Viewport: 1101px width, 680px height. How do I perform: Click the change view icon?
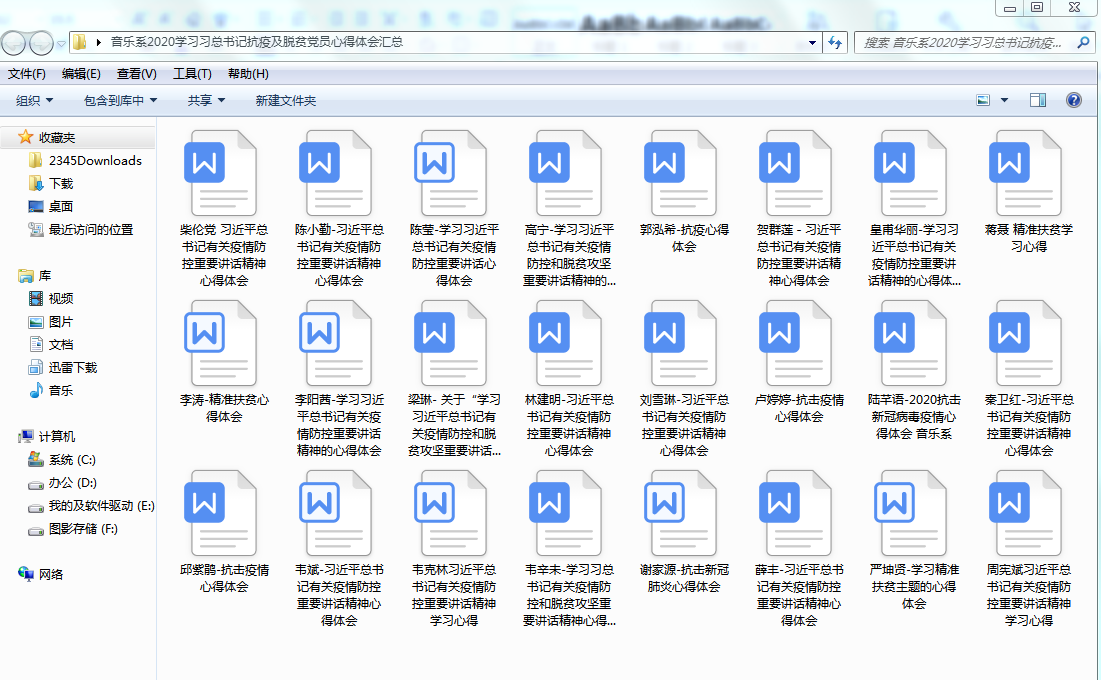click(x=983, y=100)
